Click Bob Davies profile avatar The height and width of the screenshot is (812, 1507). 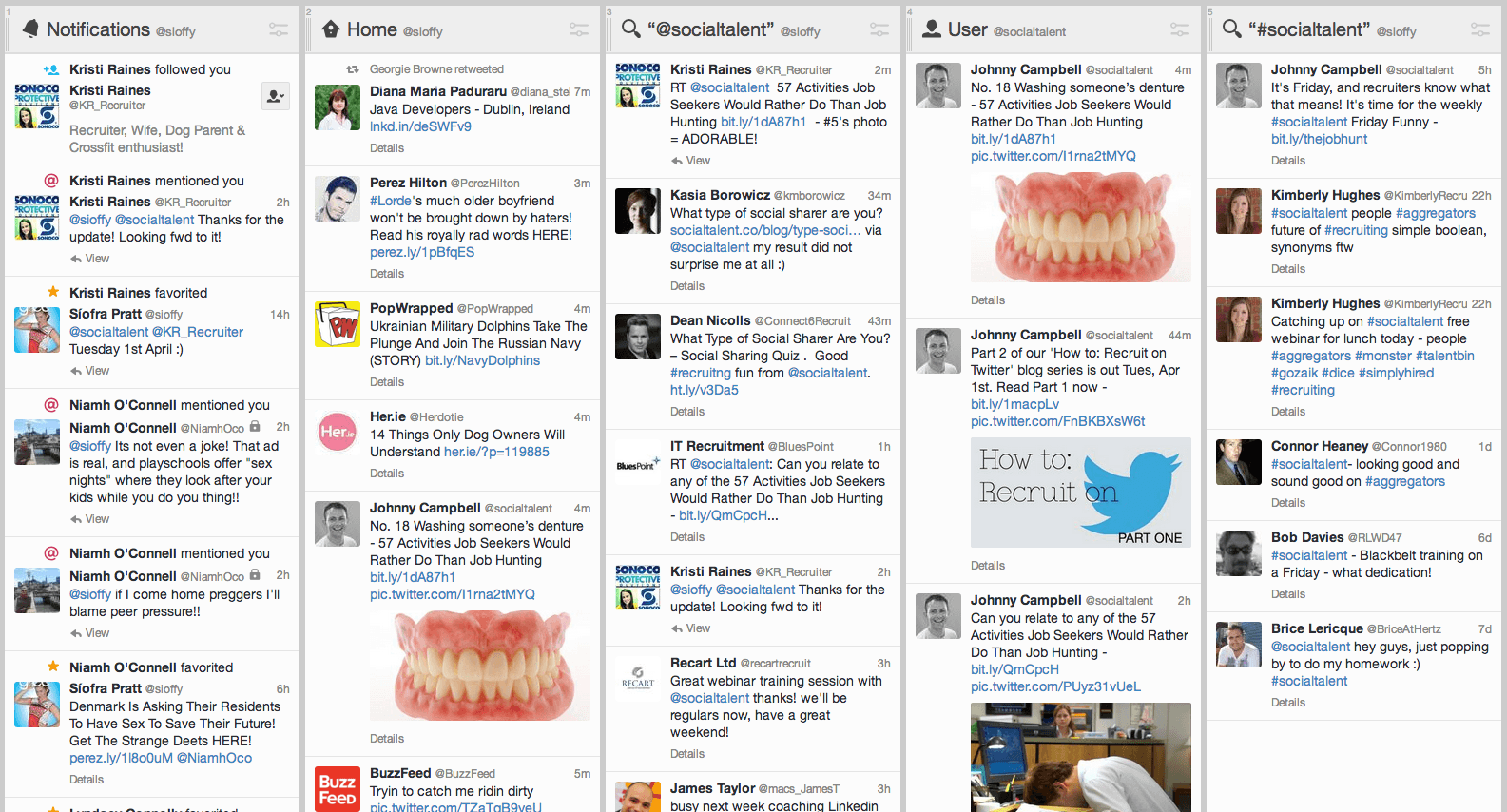[x=1239, y=553]
